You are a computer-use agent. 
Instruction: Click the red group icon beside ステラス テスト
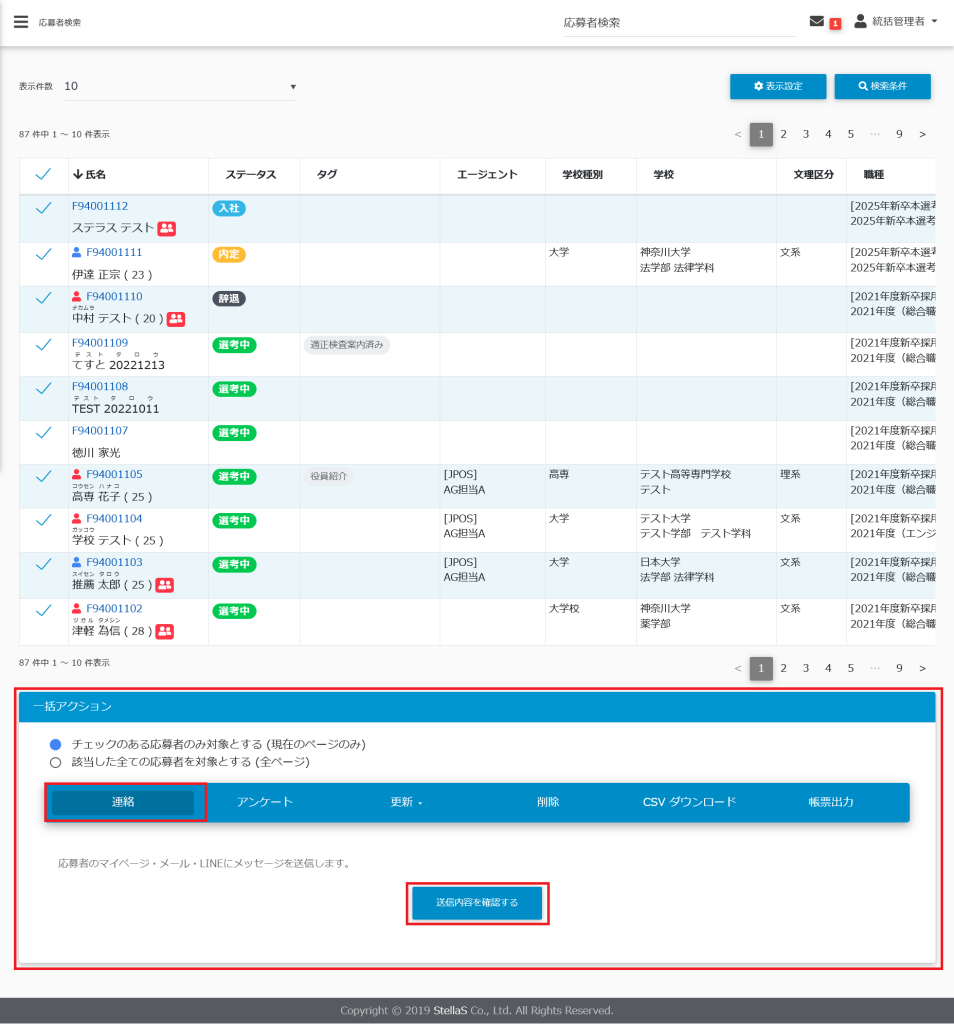(x=166, y=229)
